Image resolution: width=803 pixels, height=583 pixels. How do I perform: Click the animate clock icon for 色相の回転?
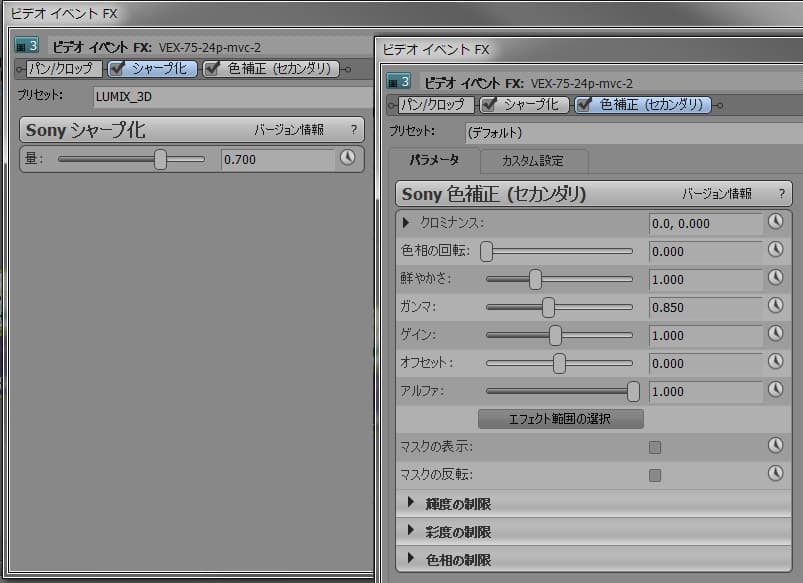point(775,251)
